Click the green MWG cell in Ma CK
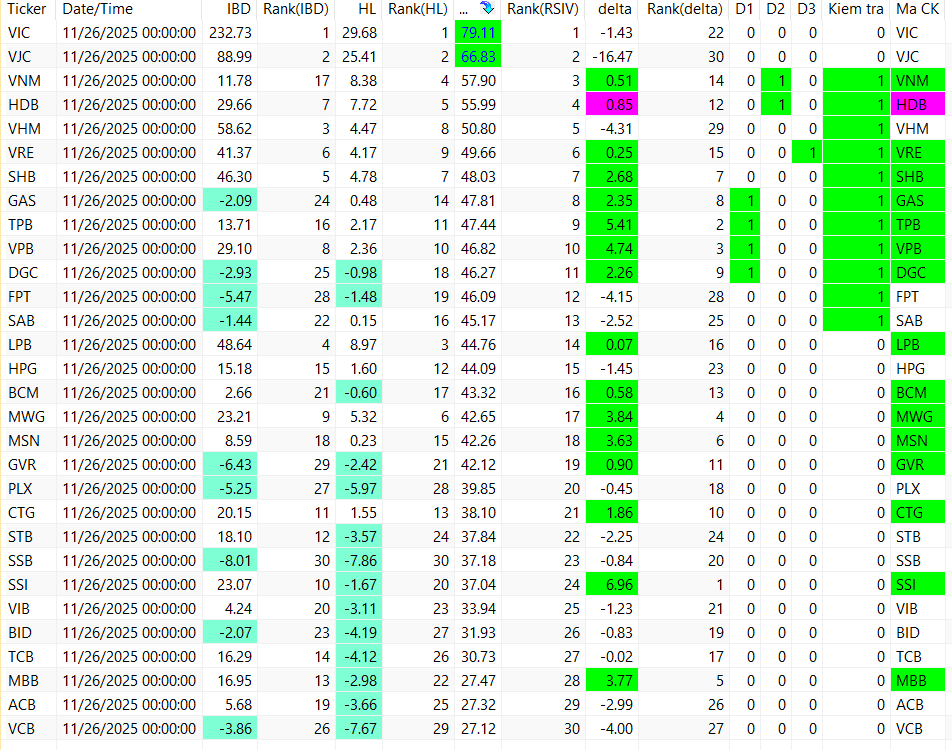 pos(918,417)
